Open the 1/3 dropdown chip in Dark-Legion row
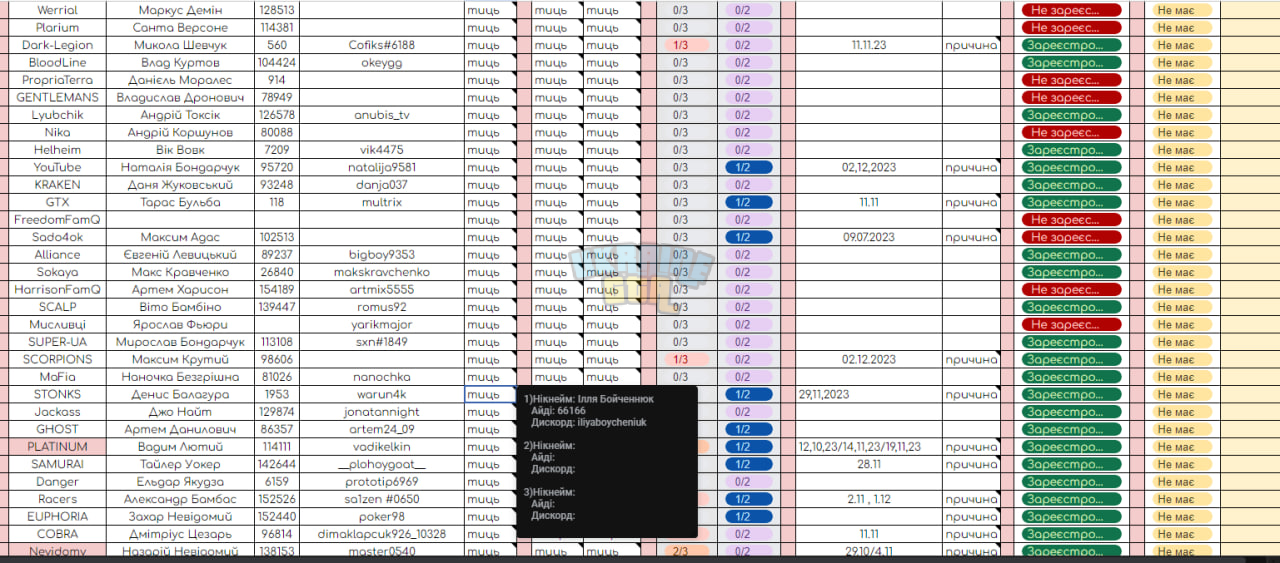This screenshot has height=563, width=1280. (687, 45)
